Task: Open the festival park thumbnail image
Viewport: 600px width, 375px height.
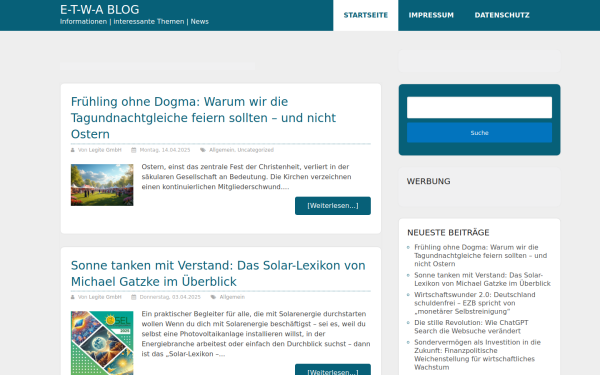Action: 102,185
